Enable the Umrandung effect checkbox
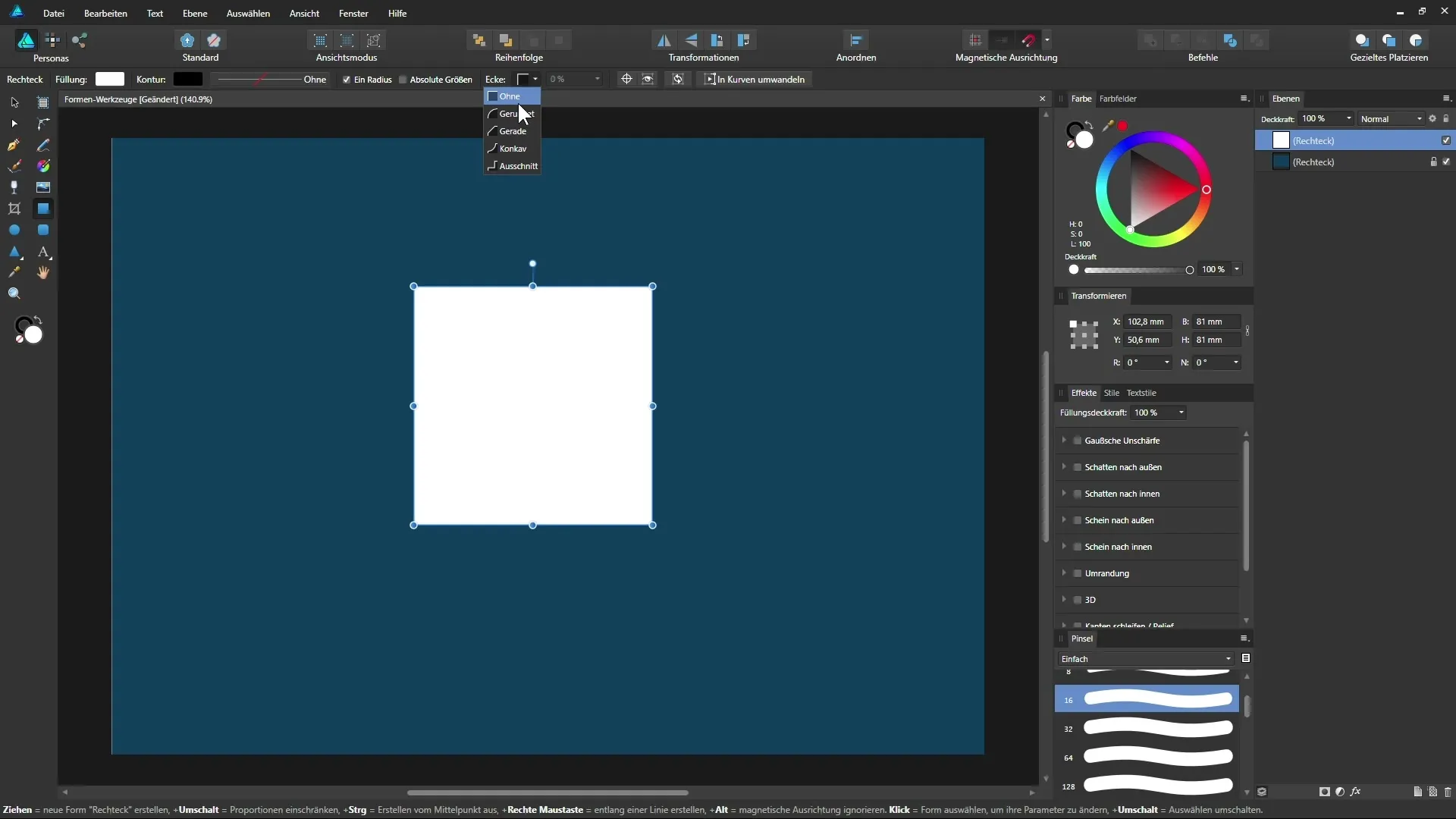 pos(1078,573)
